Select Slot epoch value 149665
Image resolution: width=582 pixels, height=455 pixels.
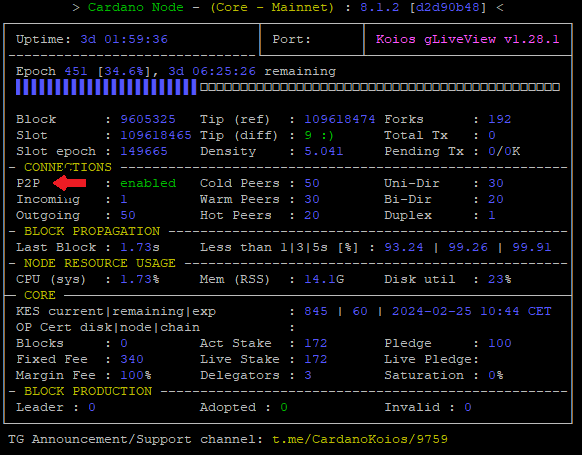144,151
